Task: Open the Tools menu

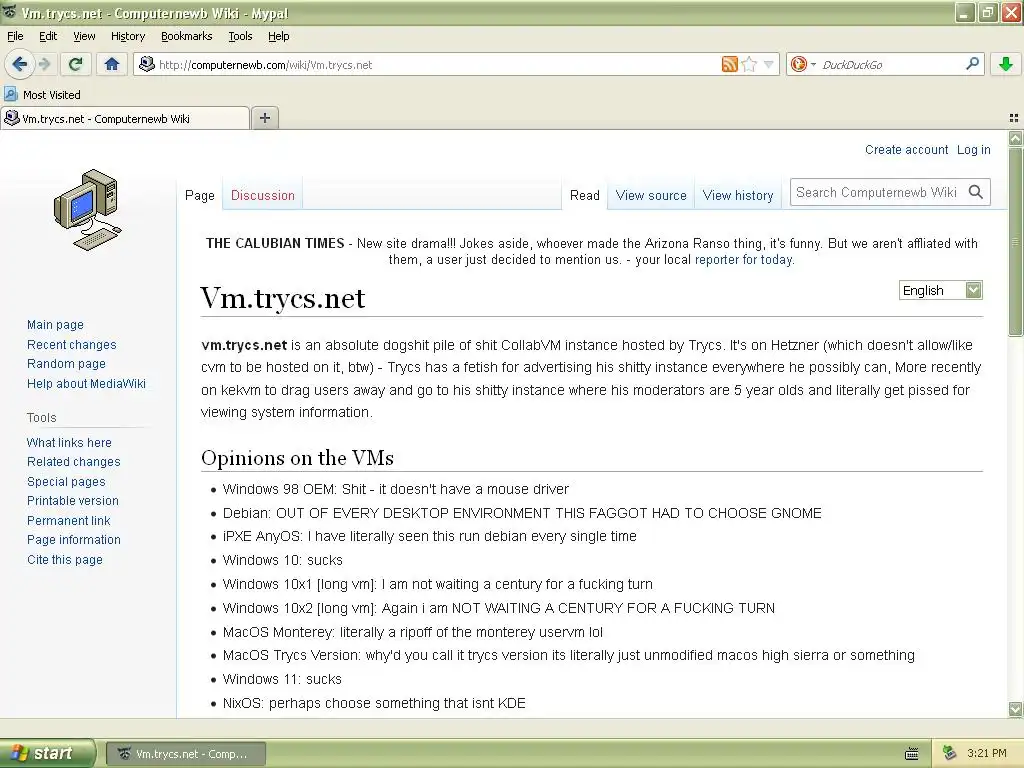Action: click(x=240, y=36)
